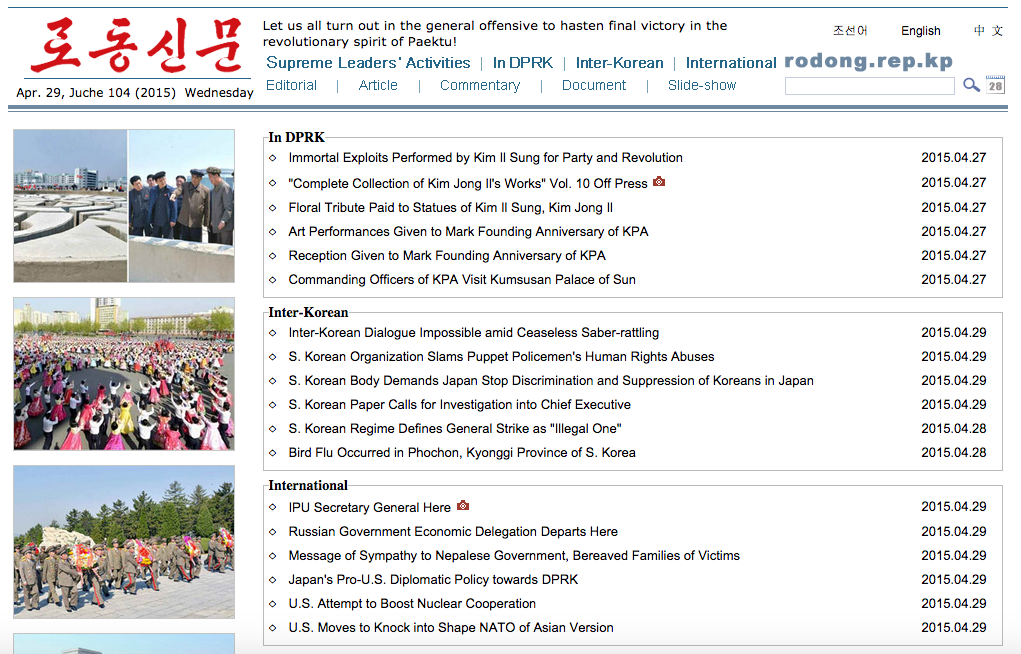Click the Rodong Sinmun red logo

coord(135,45)
